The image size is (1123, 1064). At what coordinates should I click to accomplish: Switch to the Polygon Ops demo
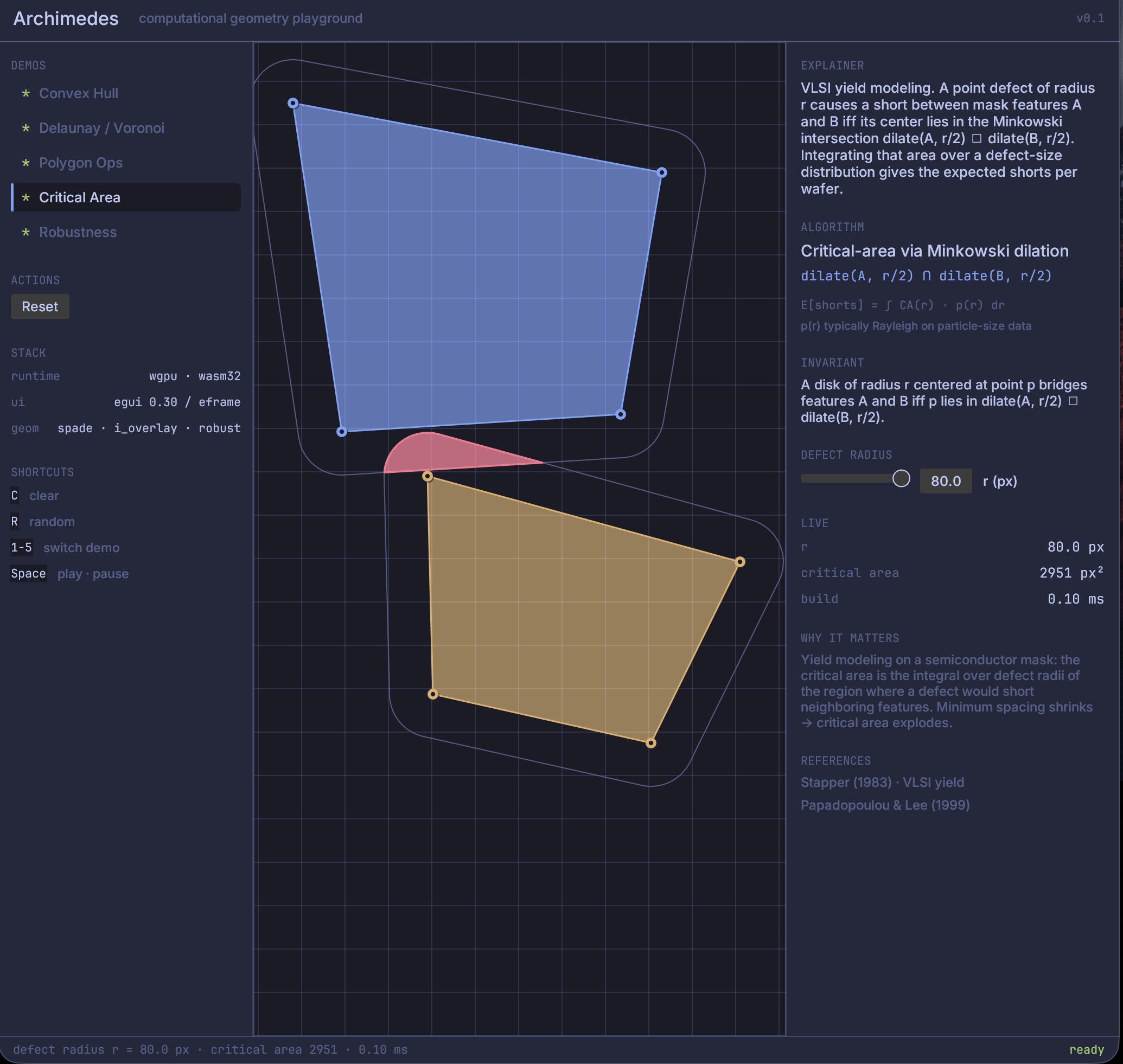coord(126,163)
